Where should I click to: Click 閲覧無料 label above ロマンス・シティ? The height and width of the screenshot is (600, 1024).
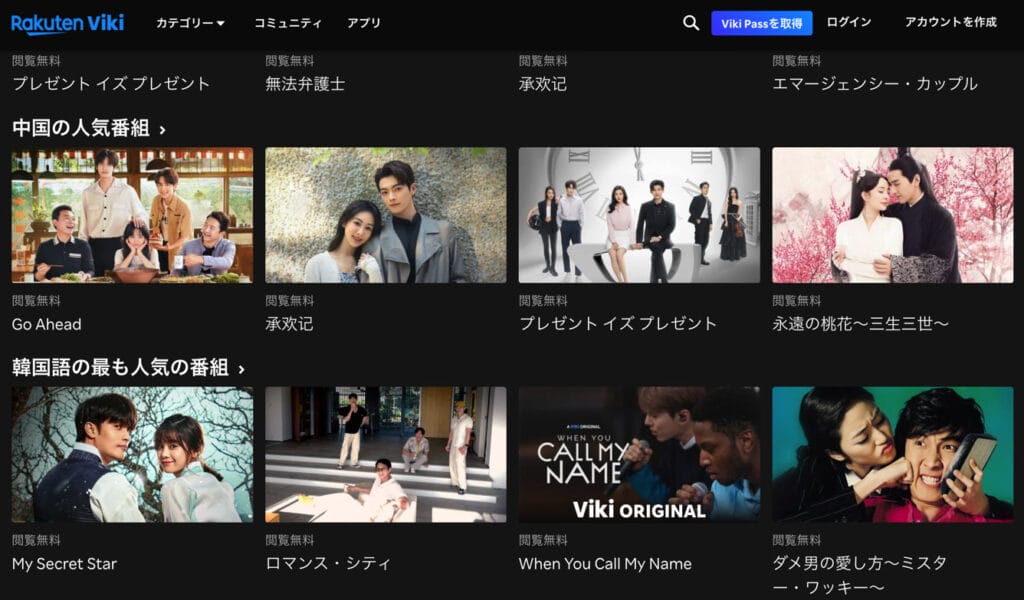[x=289, y=541]
